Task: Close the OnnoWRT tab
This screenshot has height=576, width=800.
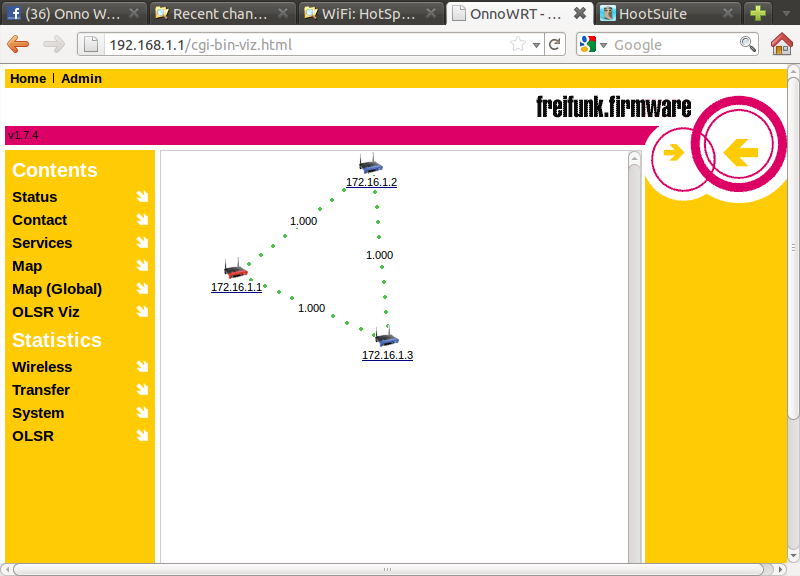Action: point(579,14)
